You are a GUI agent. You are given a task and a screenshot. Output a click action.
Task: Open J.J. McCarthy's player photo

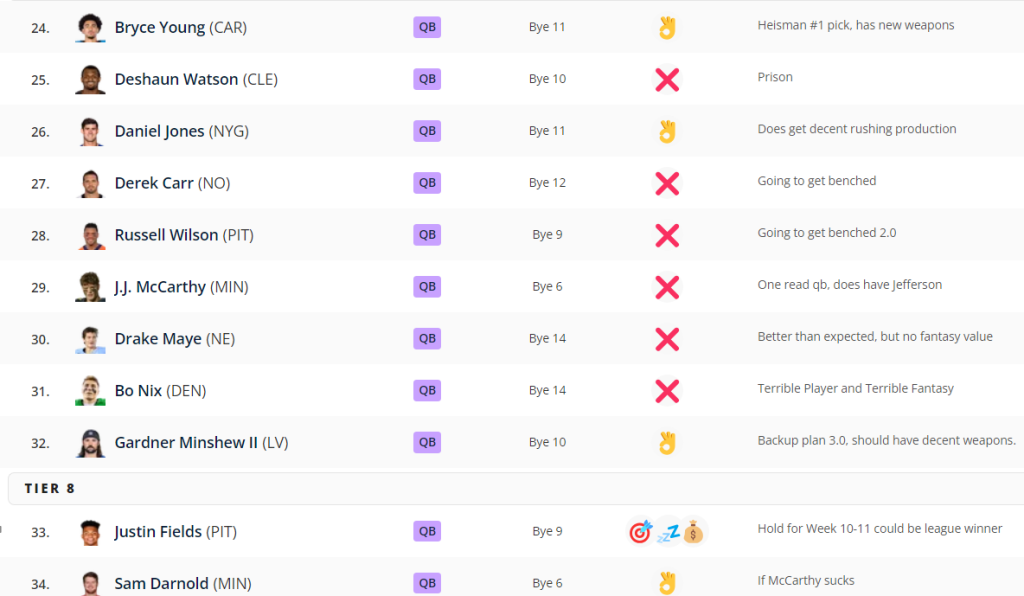90,287
